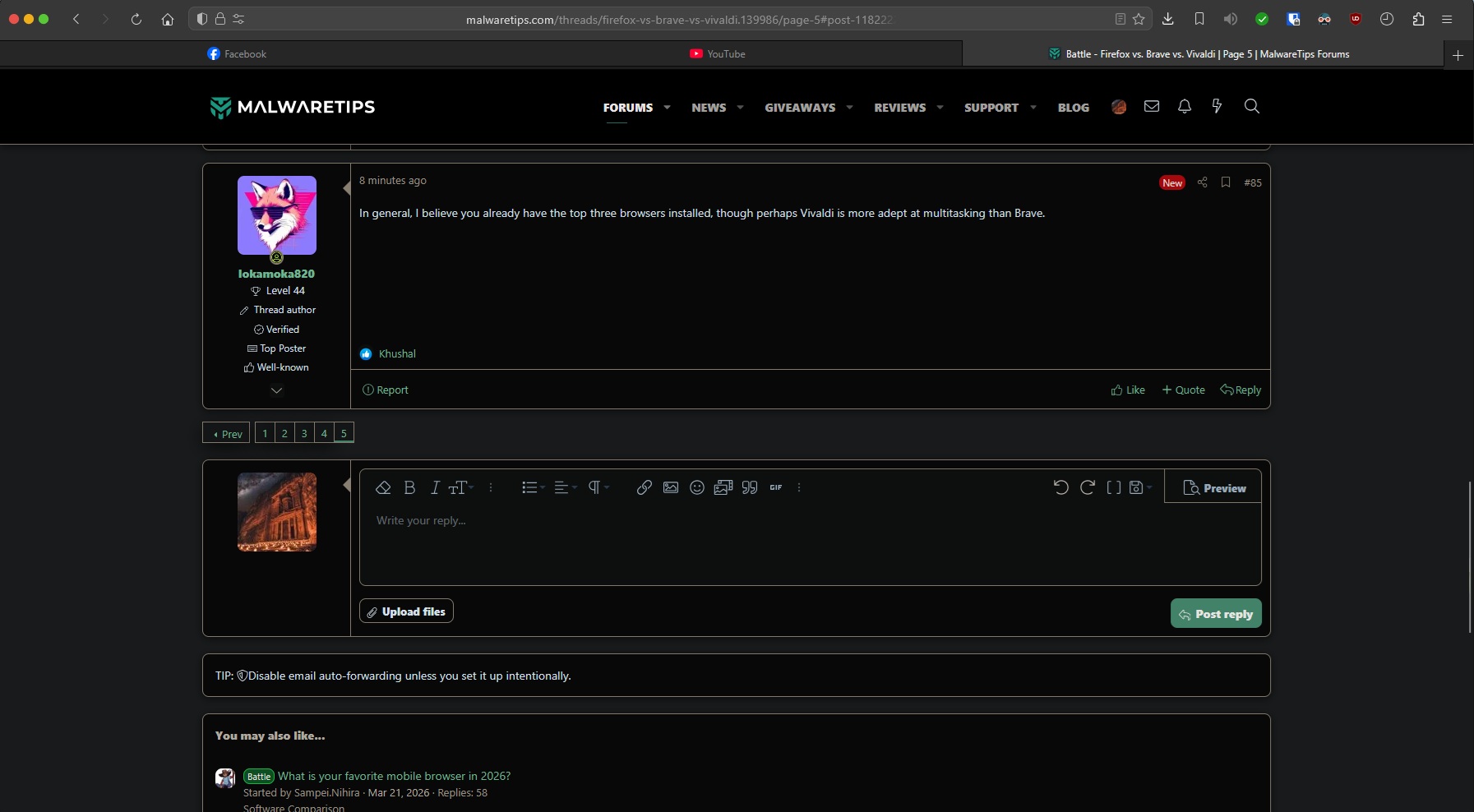Expand the Giveaways menu dropdown arrow

849,108
